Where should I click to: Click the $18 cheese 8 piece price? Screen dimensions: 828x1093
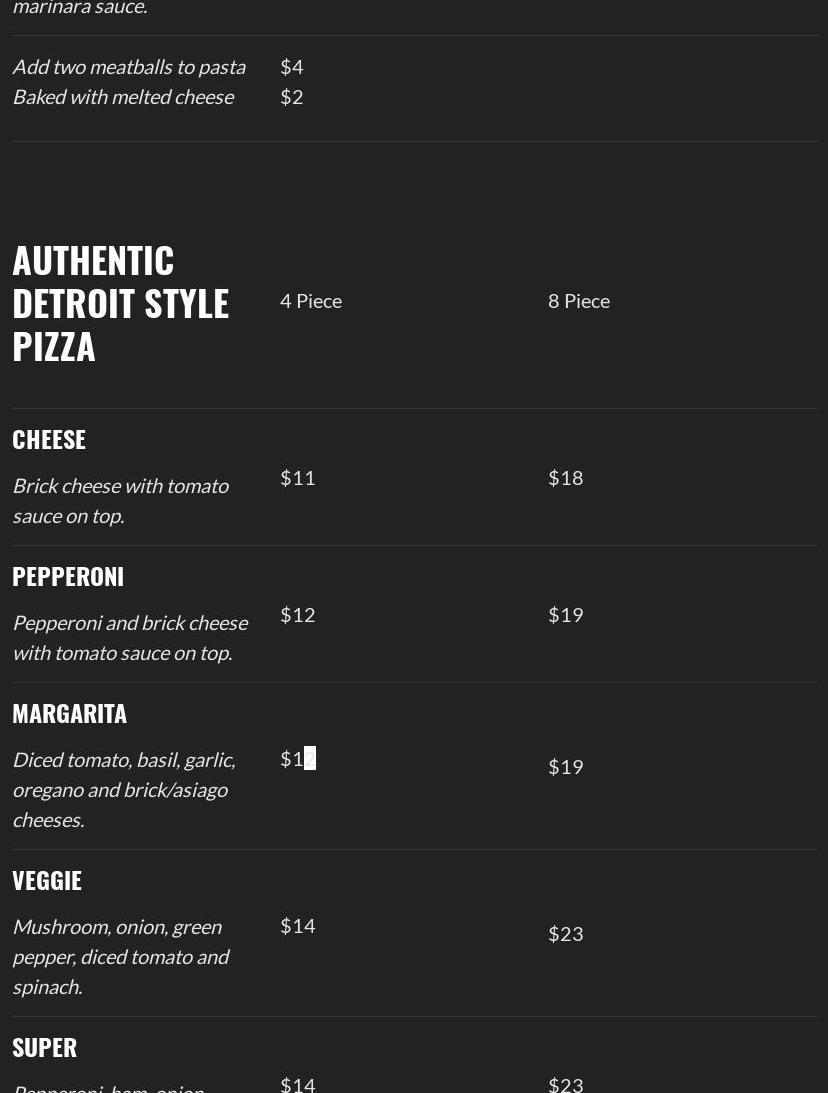[565, 478]
